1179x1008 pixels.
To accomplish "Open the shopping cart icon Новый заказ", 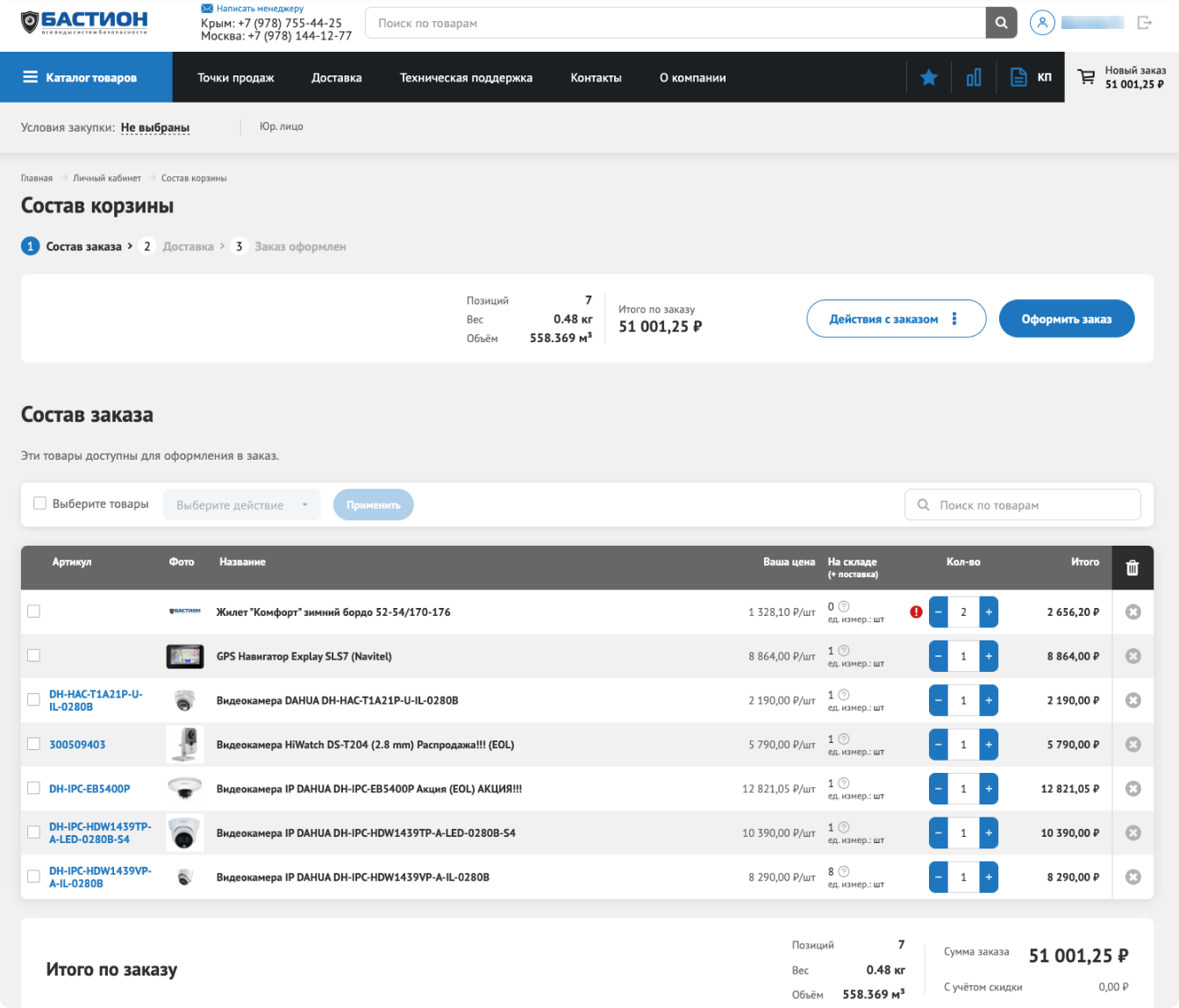I will [x=1087, y=77].
